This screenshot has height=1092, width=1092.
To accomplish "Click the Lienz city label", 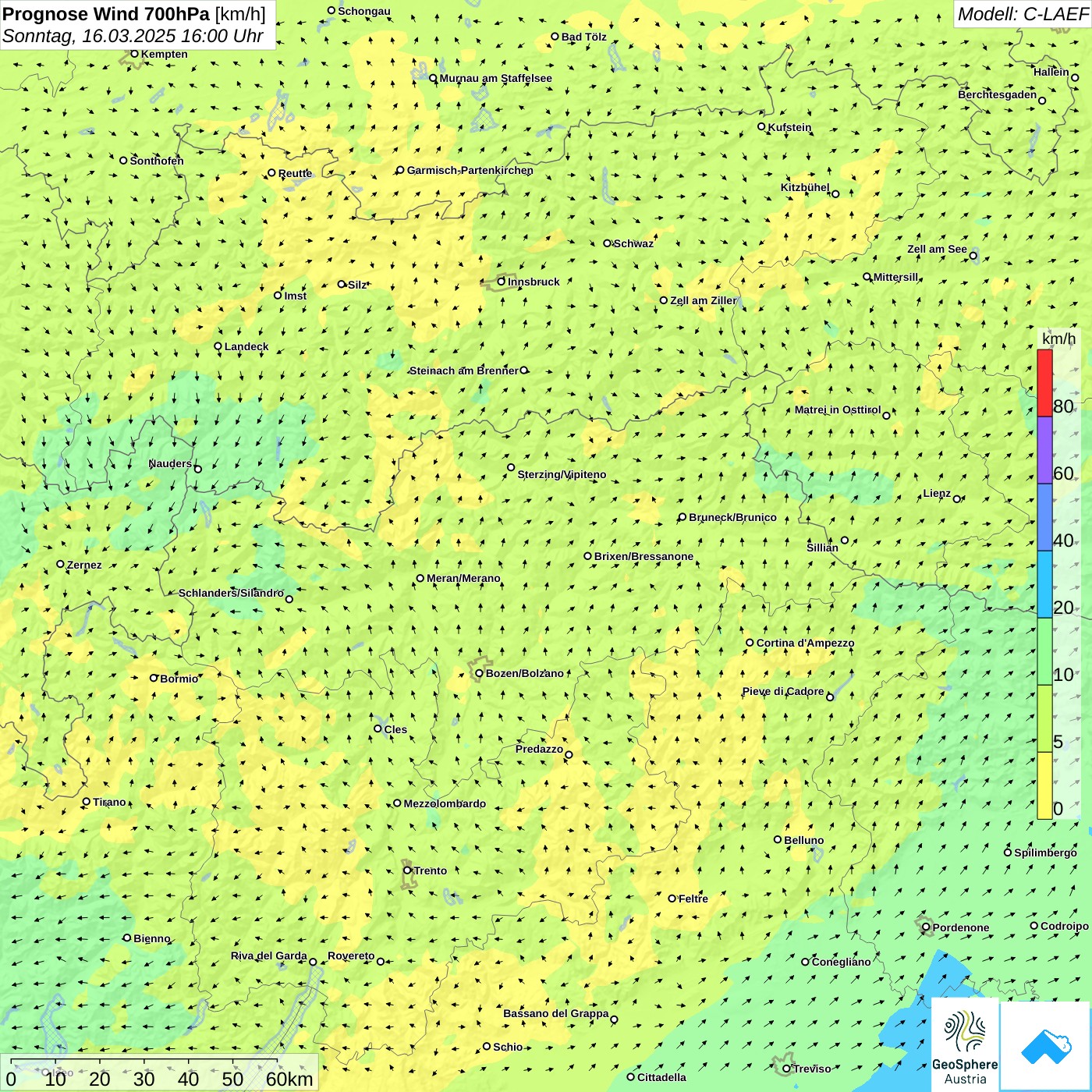I will [937, 493].
